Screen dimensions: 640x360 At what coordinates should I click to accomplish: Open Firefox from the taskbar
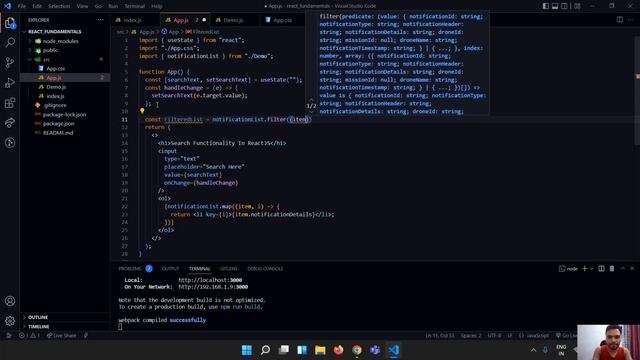pyautogui.click(x=338, y=350)
